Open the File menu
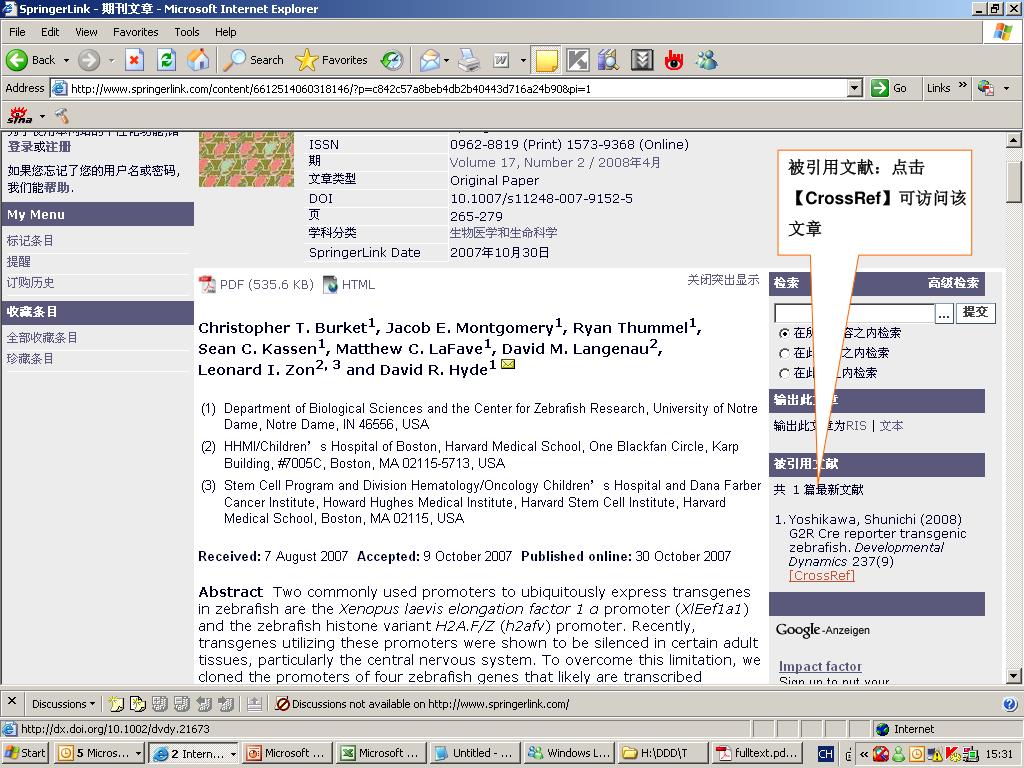 click(17, 32)
